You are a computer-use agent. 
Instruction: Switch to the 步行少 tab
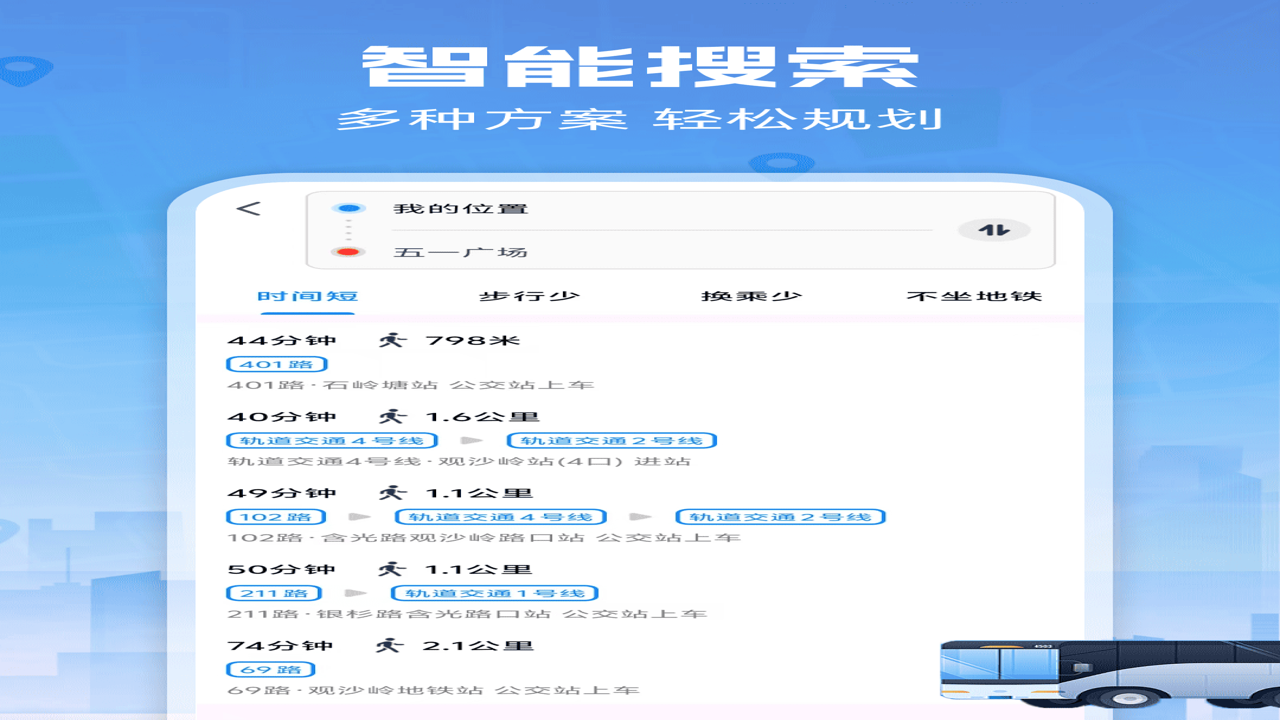[530, 296]
